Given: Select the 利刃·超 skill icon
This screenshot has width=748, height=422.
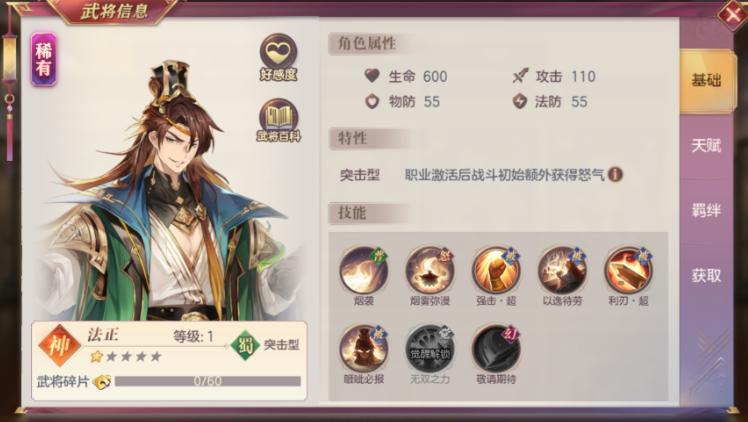Looking at the screenshot, I should click(x=628, y=271).
